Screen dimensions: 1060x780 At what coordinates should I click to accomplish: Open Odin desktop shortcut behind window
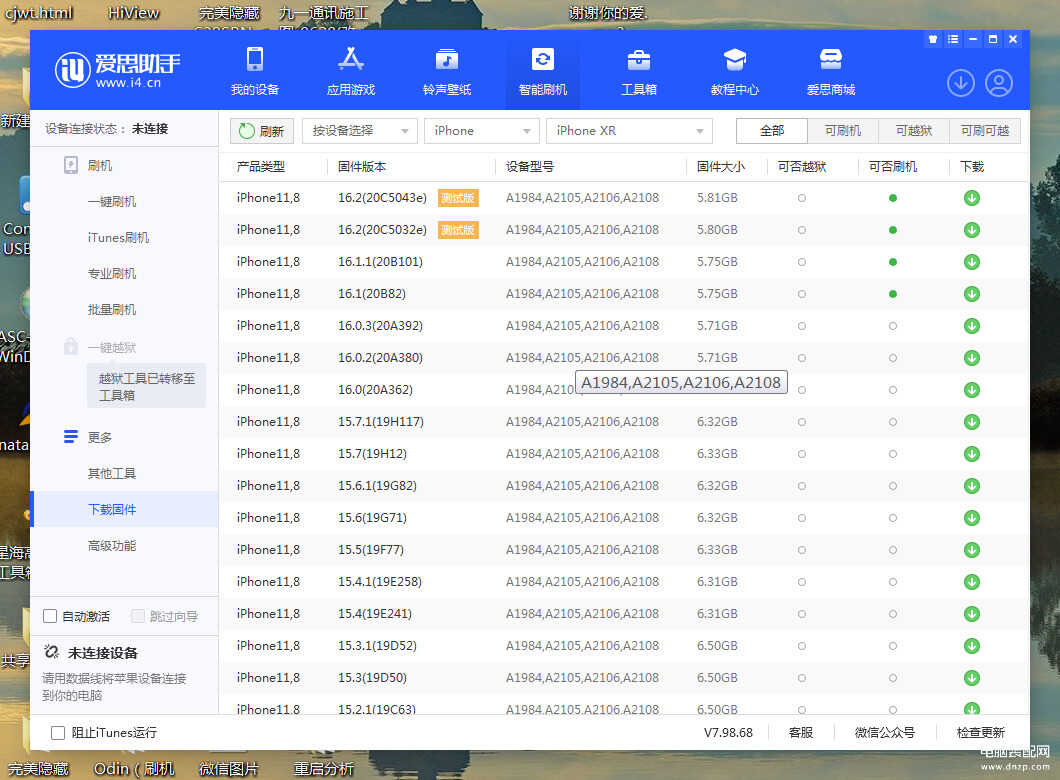pyautogui.click(x=134, y=769)
